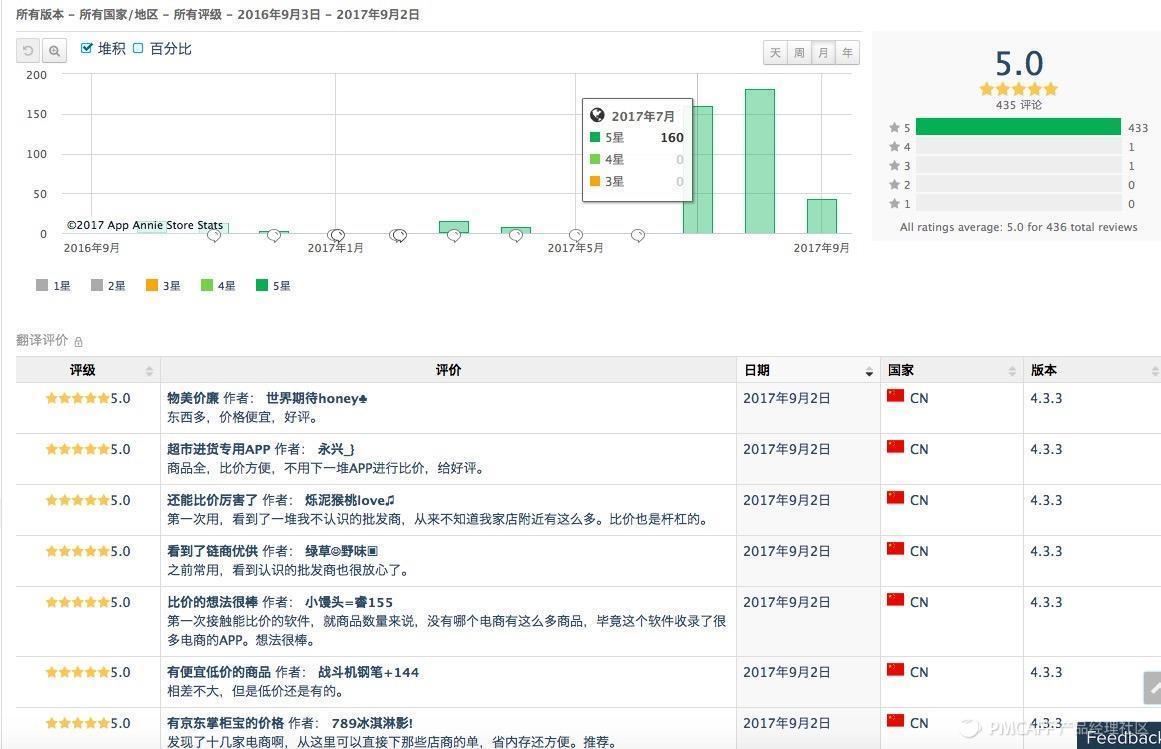Image resolution: width=1161 pixels, height=749 pixels.
Task: Select the 月 monthly view
Action: click(x=823, y=53)
